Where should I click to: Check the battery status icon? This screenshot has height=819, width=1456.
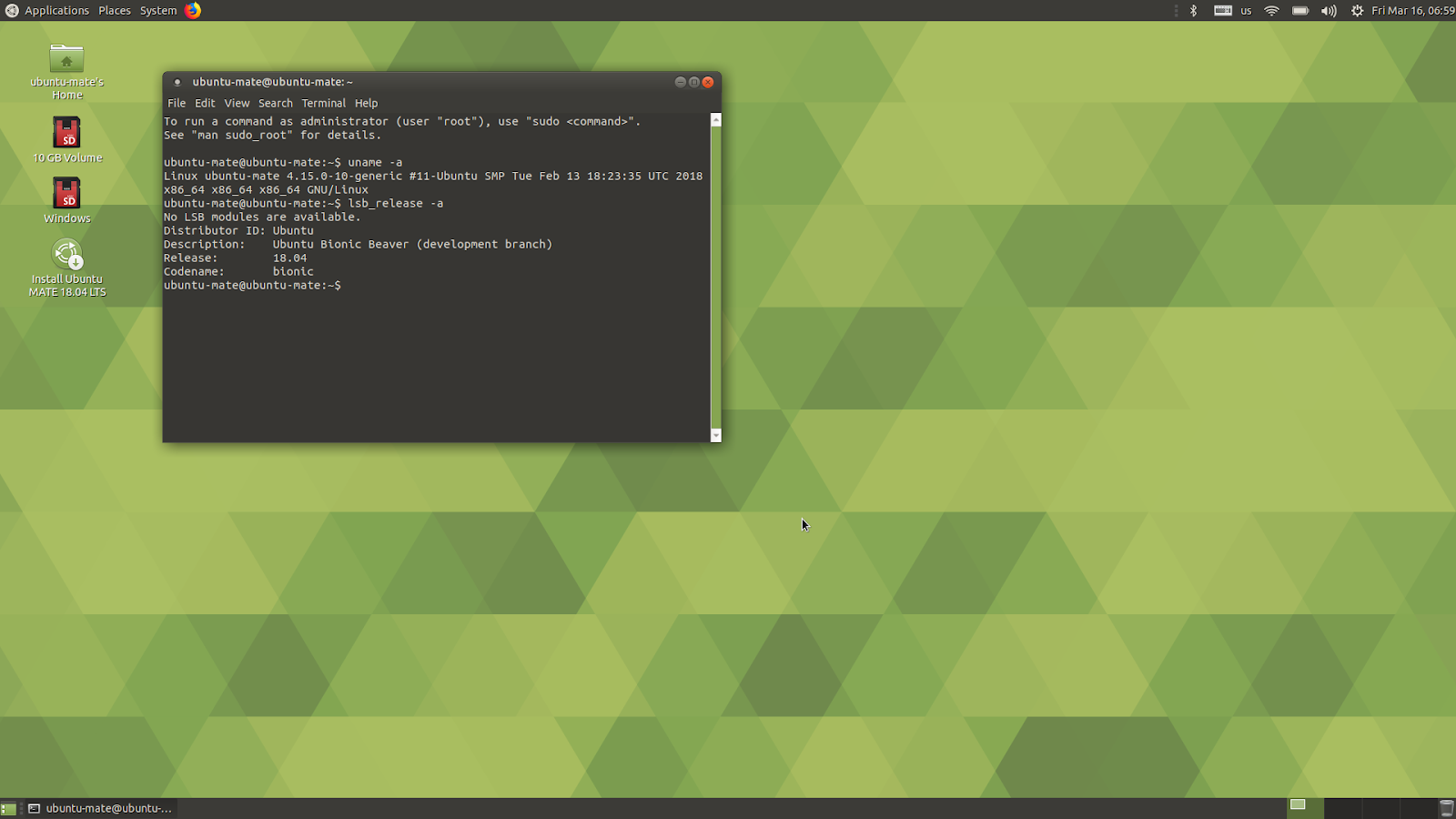(1299, 10)
